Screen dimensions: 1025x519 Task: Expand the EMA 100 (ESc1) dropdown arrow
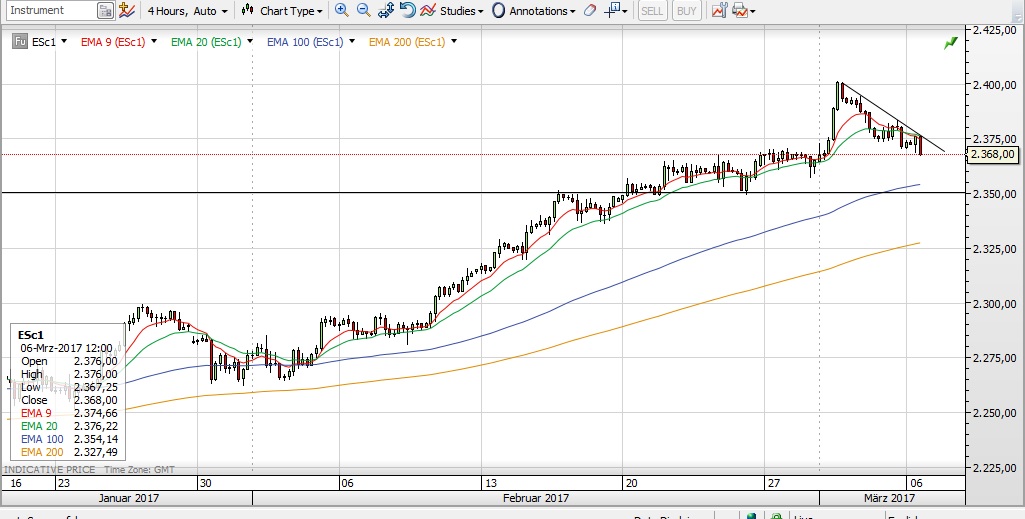coord(352,41)
